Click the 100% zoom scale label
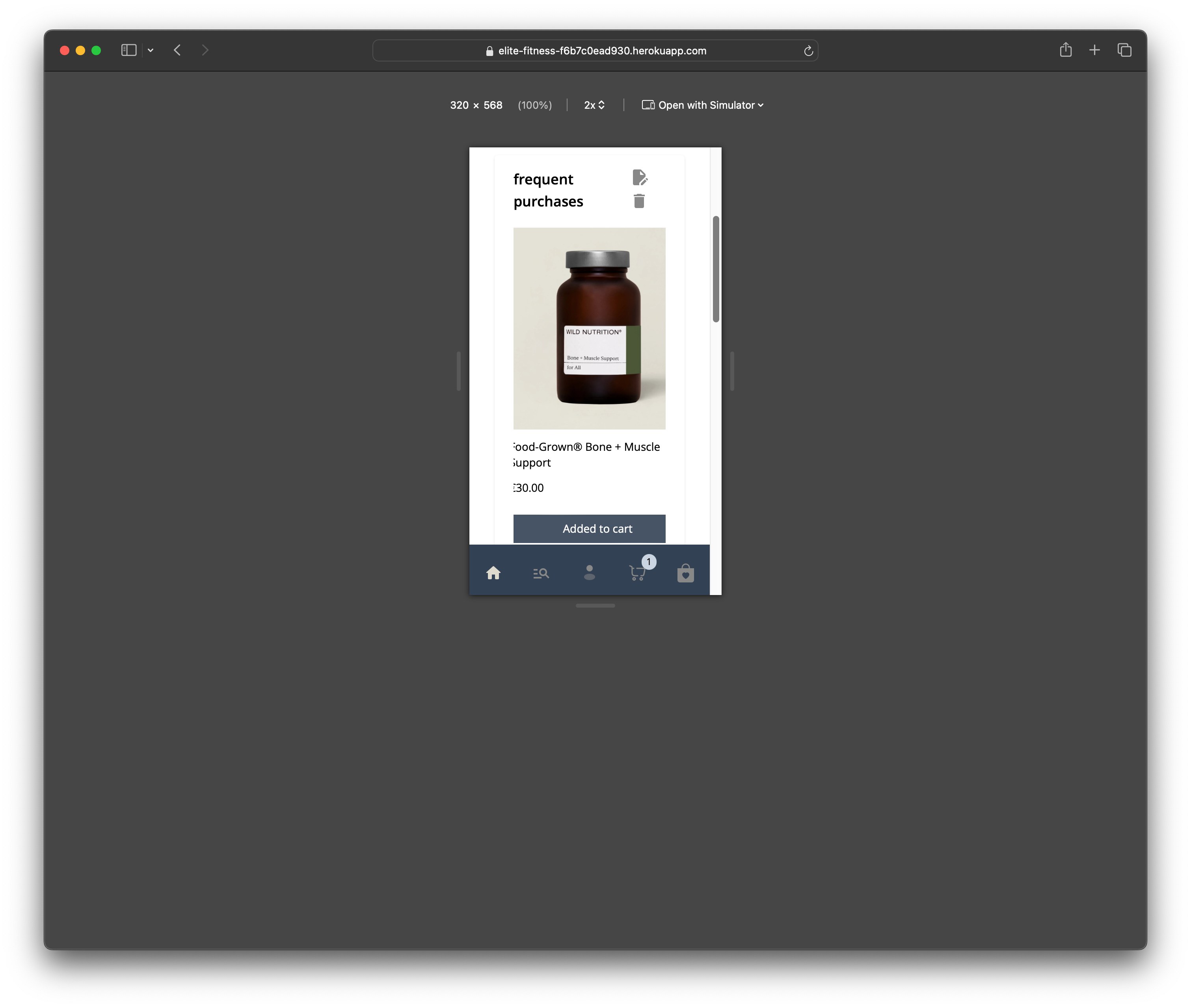This screenshot has width=1191, height=1008. click(x=534, y=105)
